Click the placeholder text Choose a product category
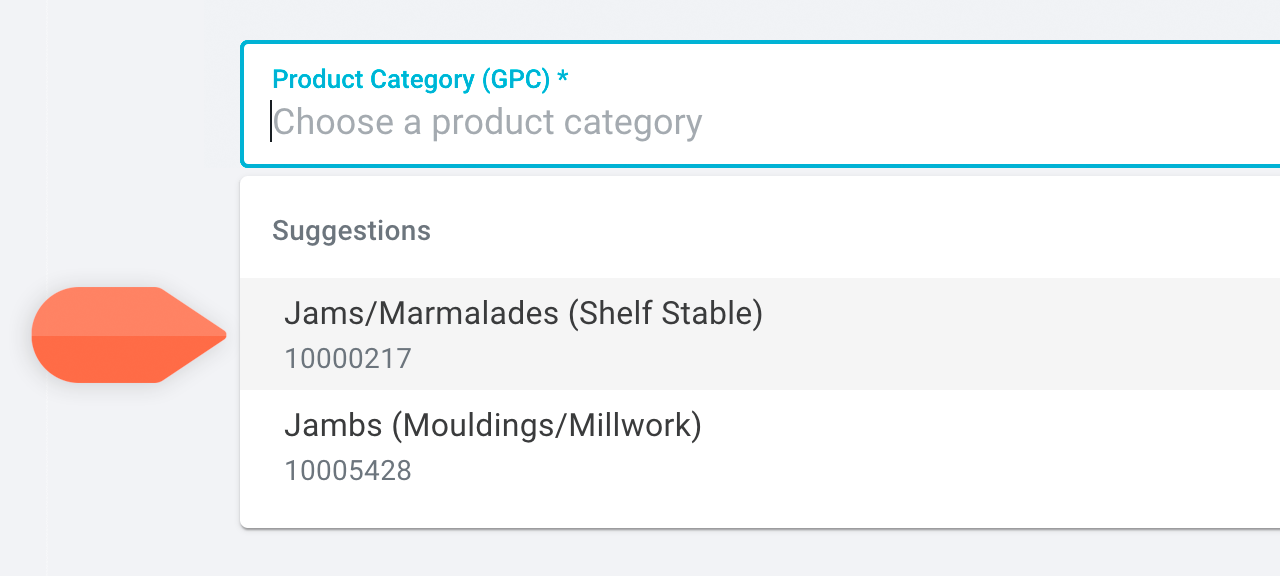Screen dimensions: 1280x576 488,122
